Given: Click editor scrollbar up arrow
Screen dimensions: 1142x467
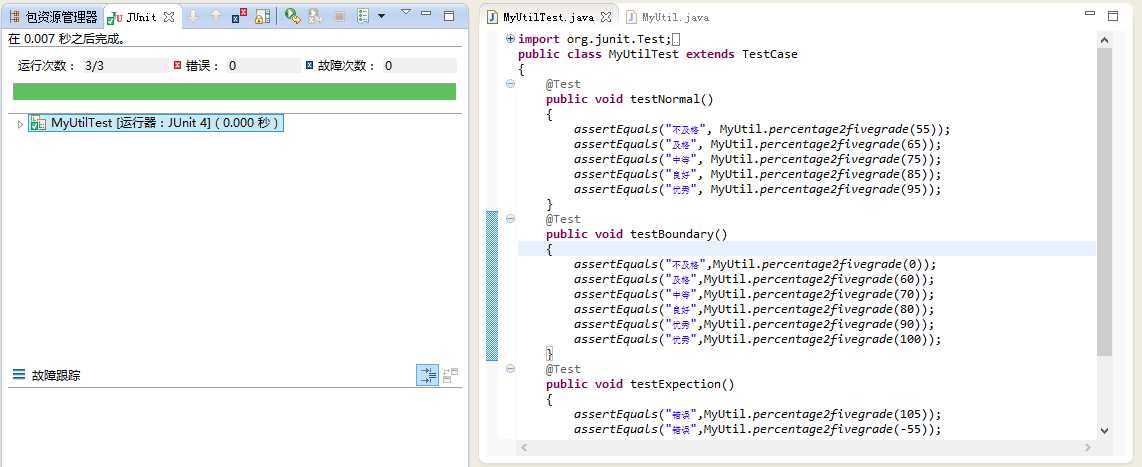Looking at the screenshot, I should click(1104, 40).
